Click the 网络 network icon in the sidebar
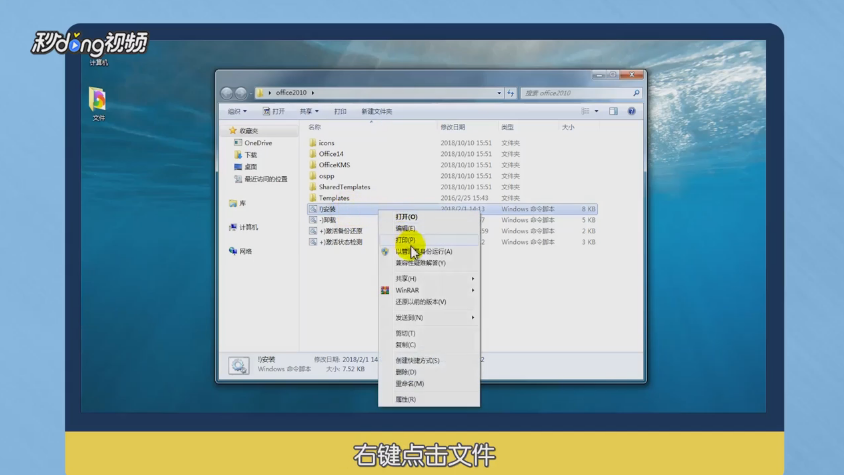The height and width of the screenshot is (475, 844). 233,251
